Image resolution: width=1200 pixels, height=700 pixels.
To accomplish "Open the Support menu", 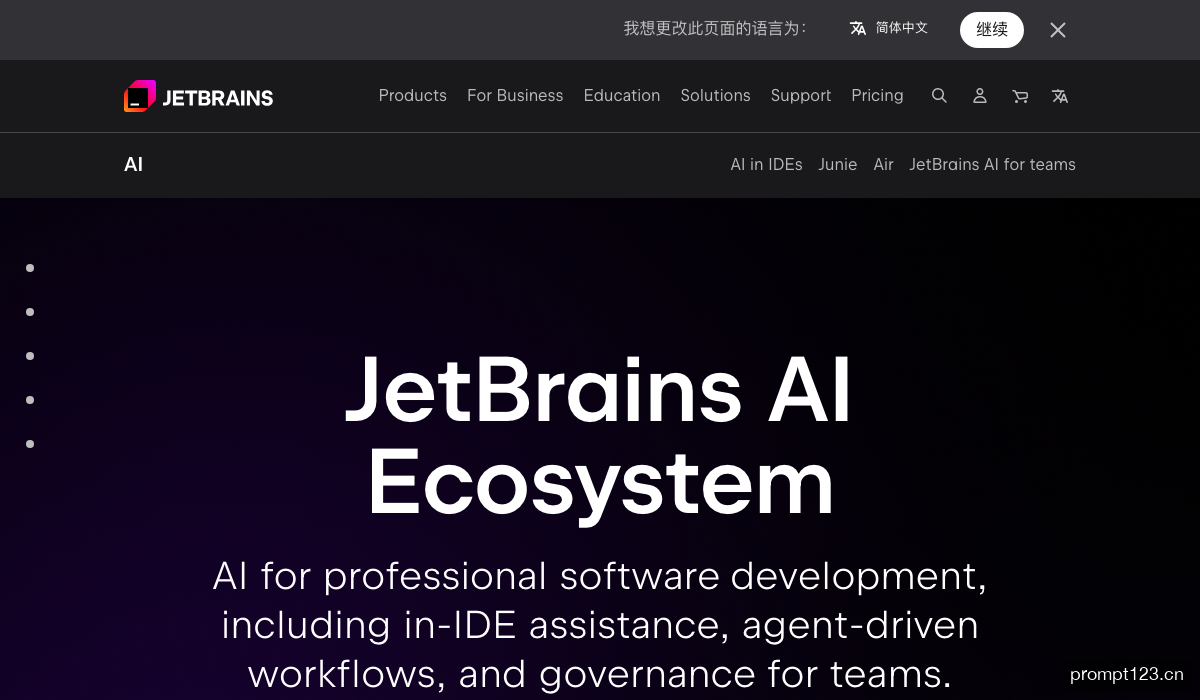I will [x=801, y=96].
